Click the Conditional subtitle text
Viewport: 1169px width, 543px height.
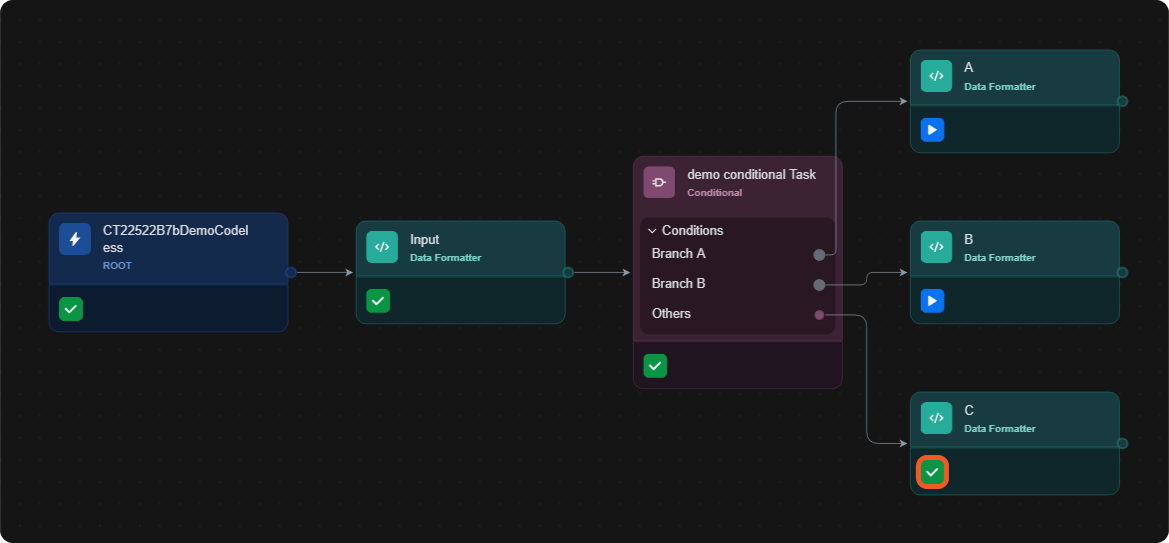pos(714,192)
